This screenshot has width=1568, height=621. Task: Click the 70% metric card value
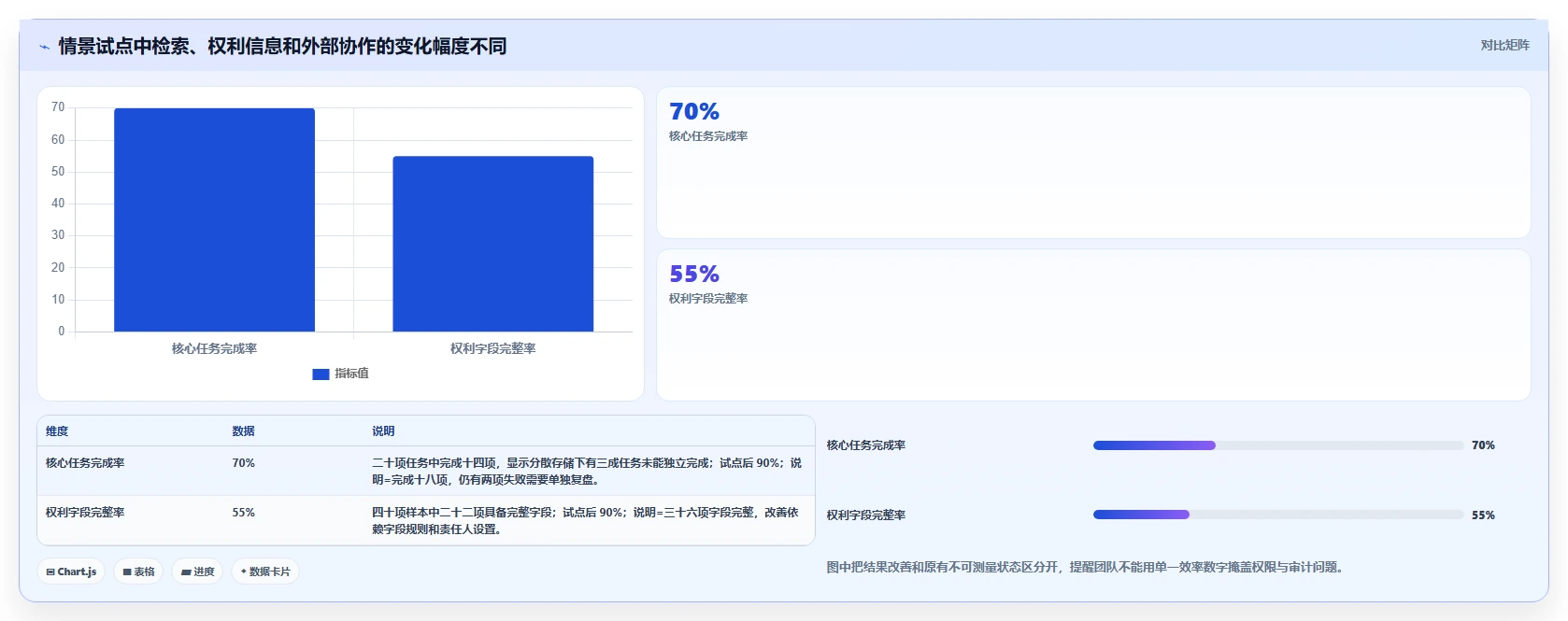(694, 112)
